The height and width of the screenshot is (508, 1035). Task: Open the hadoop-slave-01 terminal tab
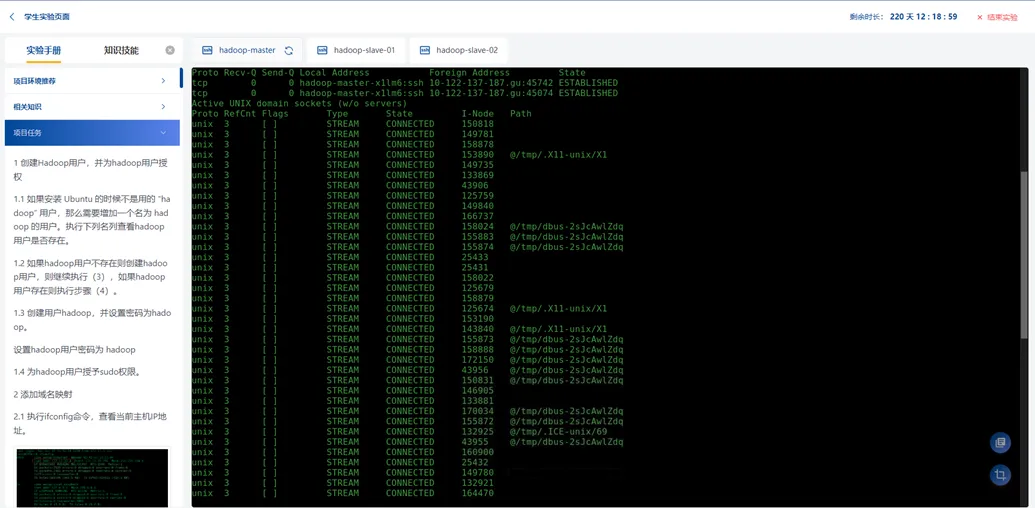363,50
